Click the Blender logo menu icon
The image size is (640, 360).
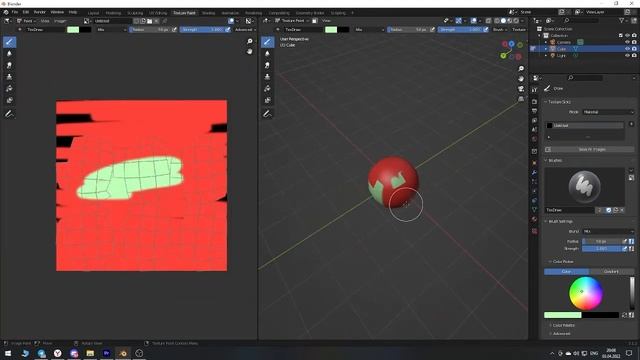[x=6, y=12]
